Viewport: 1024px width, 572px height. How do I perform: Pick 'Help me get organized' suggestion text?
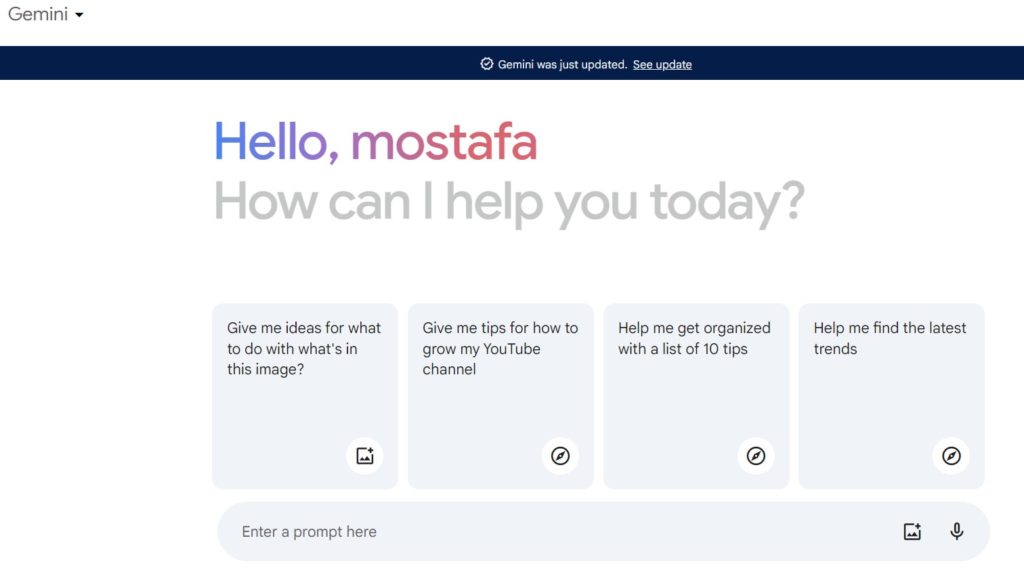pos(694,338)
